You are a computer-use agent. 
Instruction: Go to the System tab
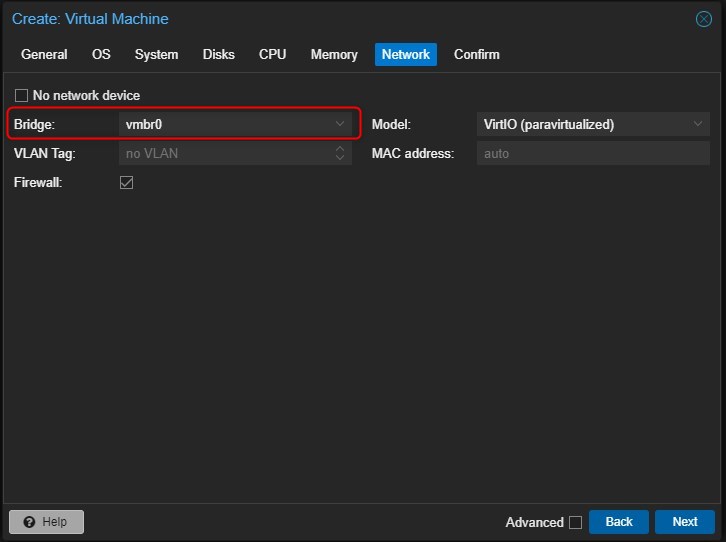tap(156, 54)
